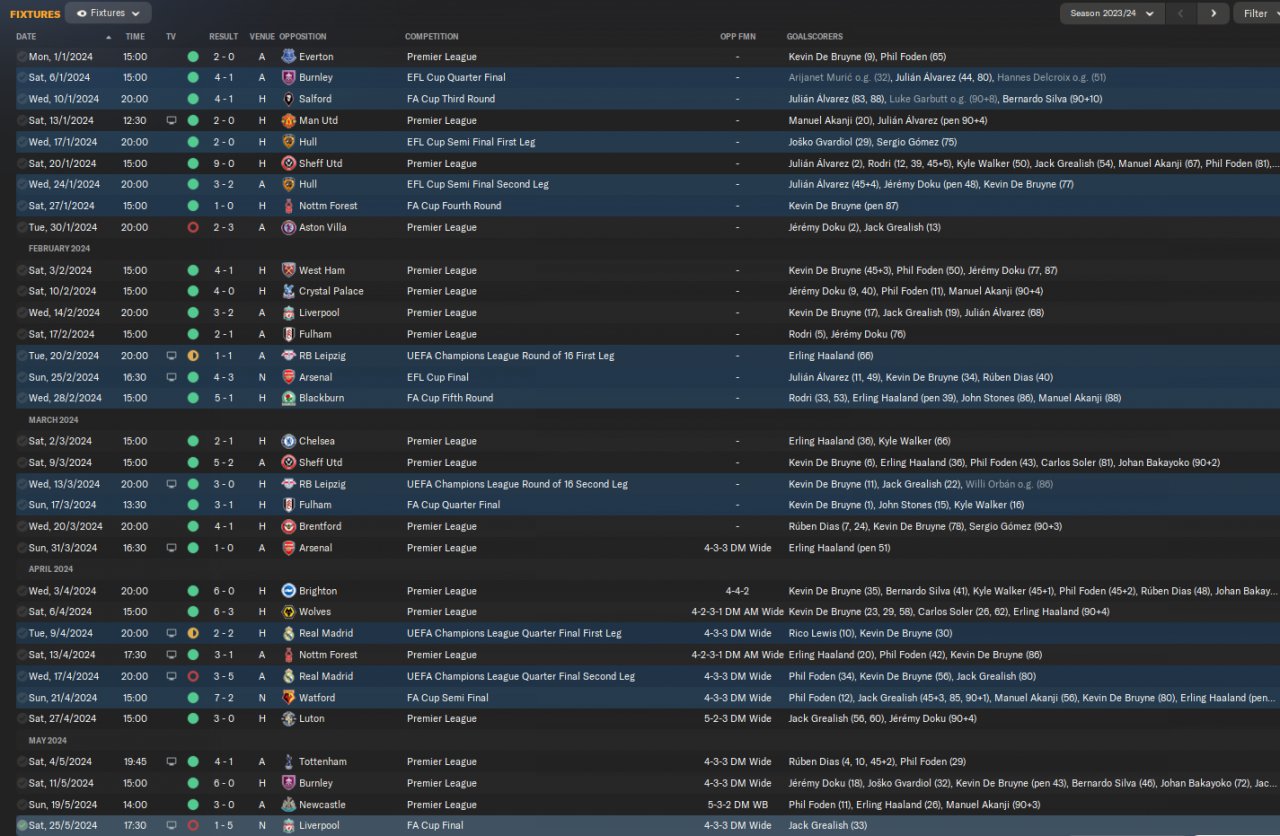
Task: Go to the next season arrow
Action: point(1213,13)
